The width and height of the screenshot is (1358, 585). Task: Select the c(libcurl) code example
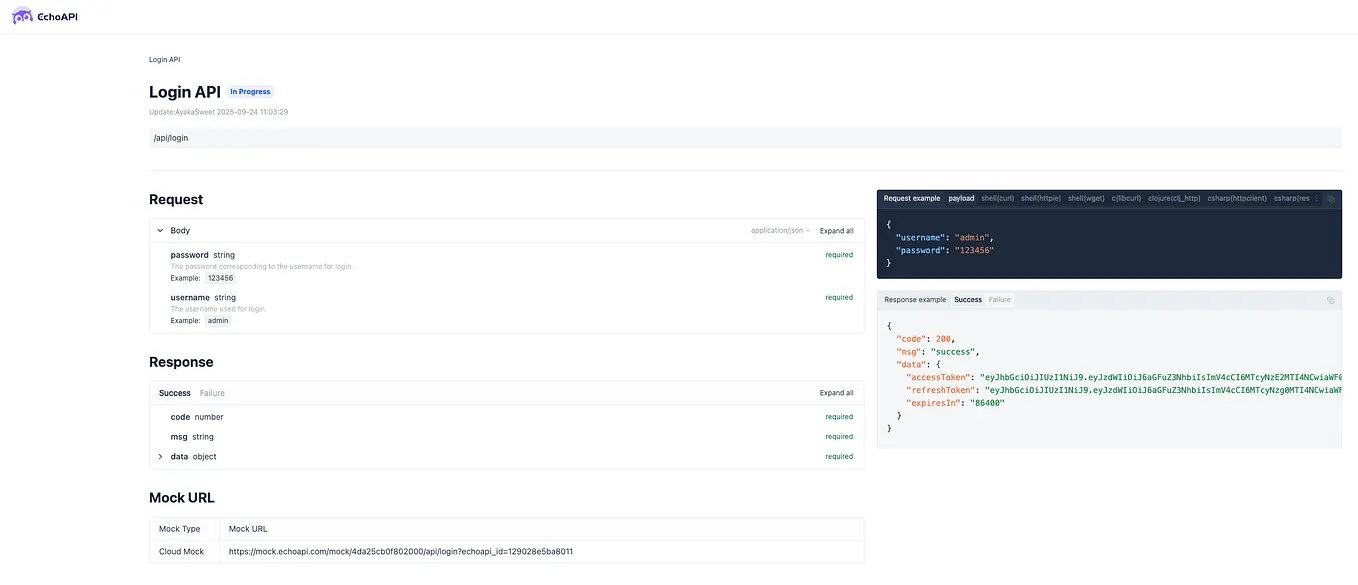click(x=1126, y=198)
